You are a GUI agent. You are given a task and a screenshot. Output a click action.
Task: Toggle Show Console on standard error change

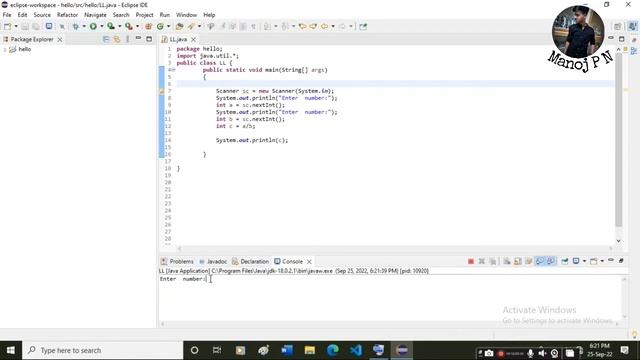tap(551, 261)
